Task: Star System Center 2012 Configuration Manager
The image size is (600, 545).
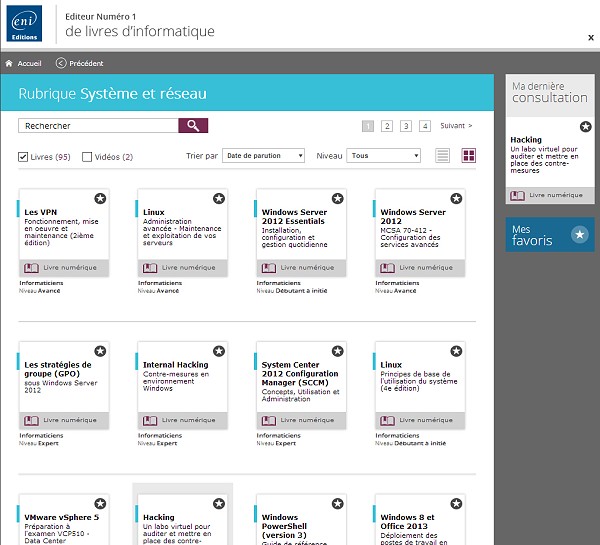Action: 338,351
